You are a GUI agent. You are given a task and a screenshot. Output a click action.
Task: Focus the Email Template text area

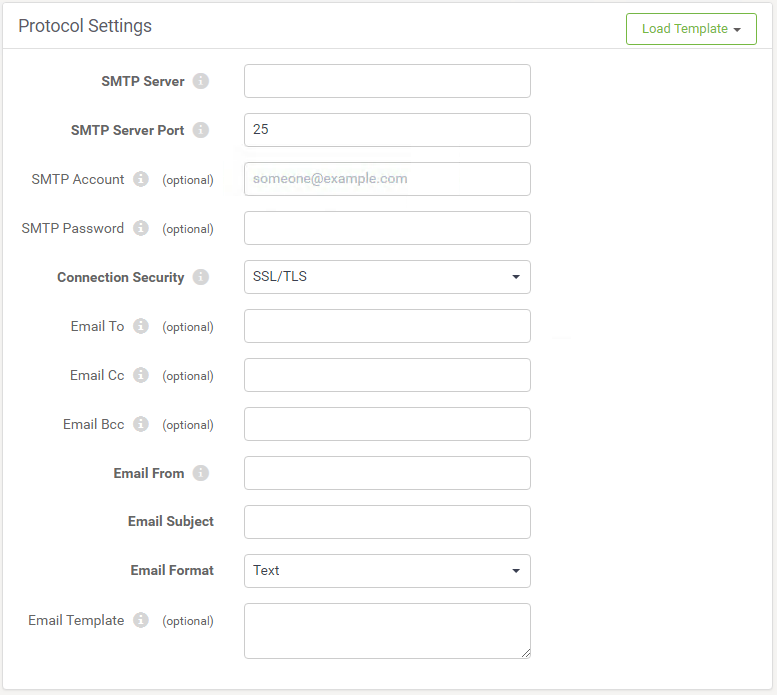(387, 631)
